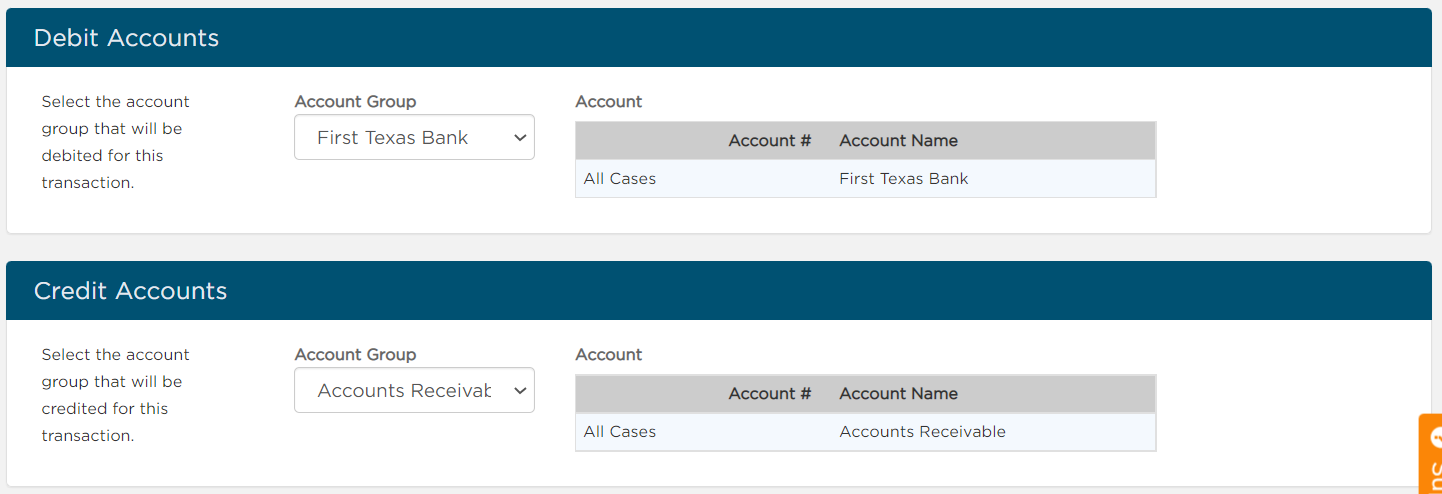Click the credited account group instruction text
Viewport: 1442px width, 494px height.
(x=115, y=395)
